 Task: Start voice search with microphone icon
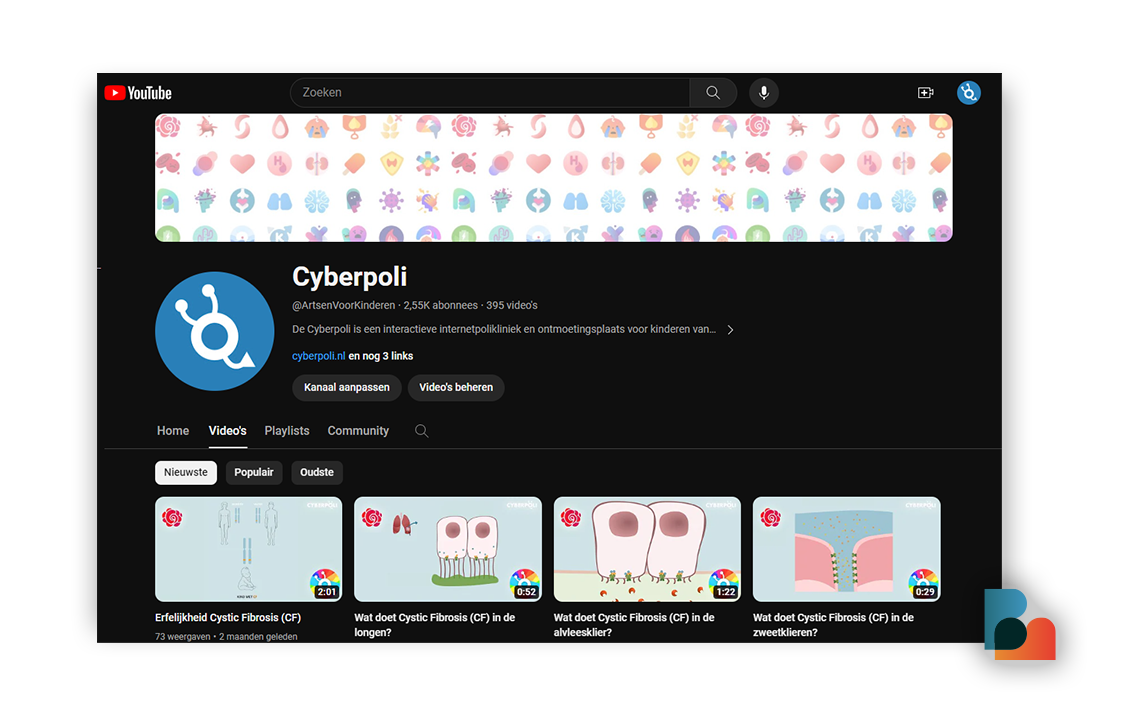click(764, 93)
